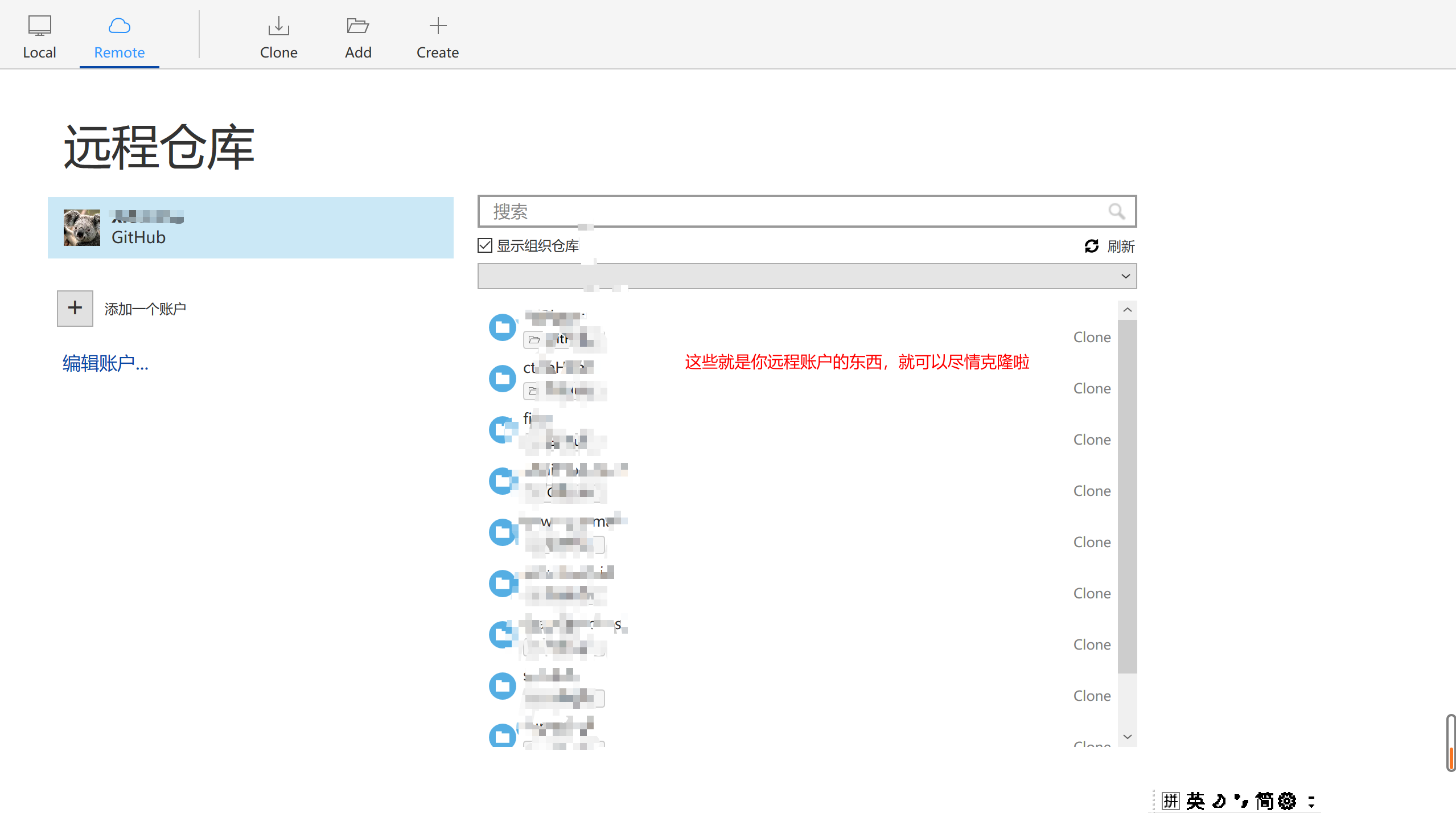Viewport: 1456px width, 813px height.
Task: Click the first repository's blue folder icon
Action: (x=503, y=327)
